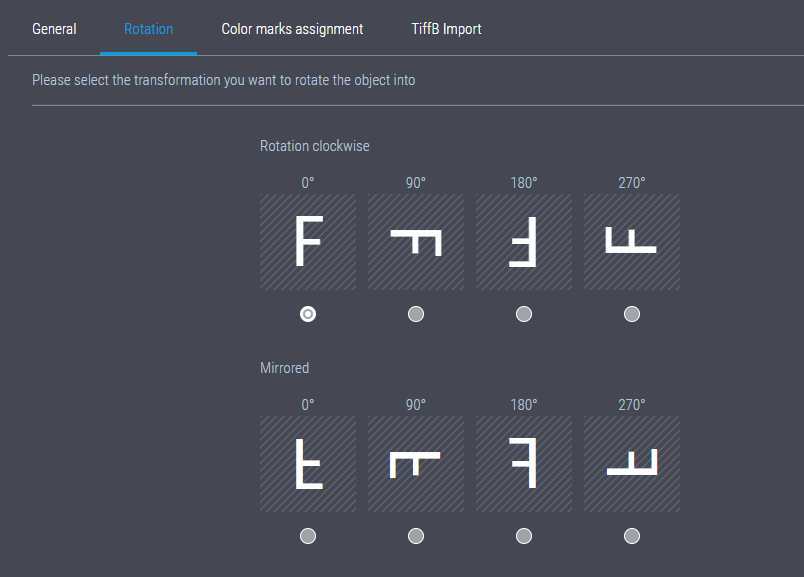Click the mirrored 90° preview image
Image resolution: width=804 pixels, height=577 pixels.
pos(415,463)
